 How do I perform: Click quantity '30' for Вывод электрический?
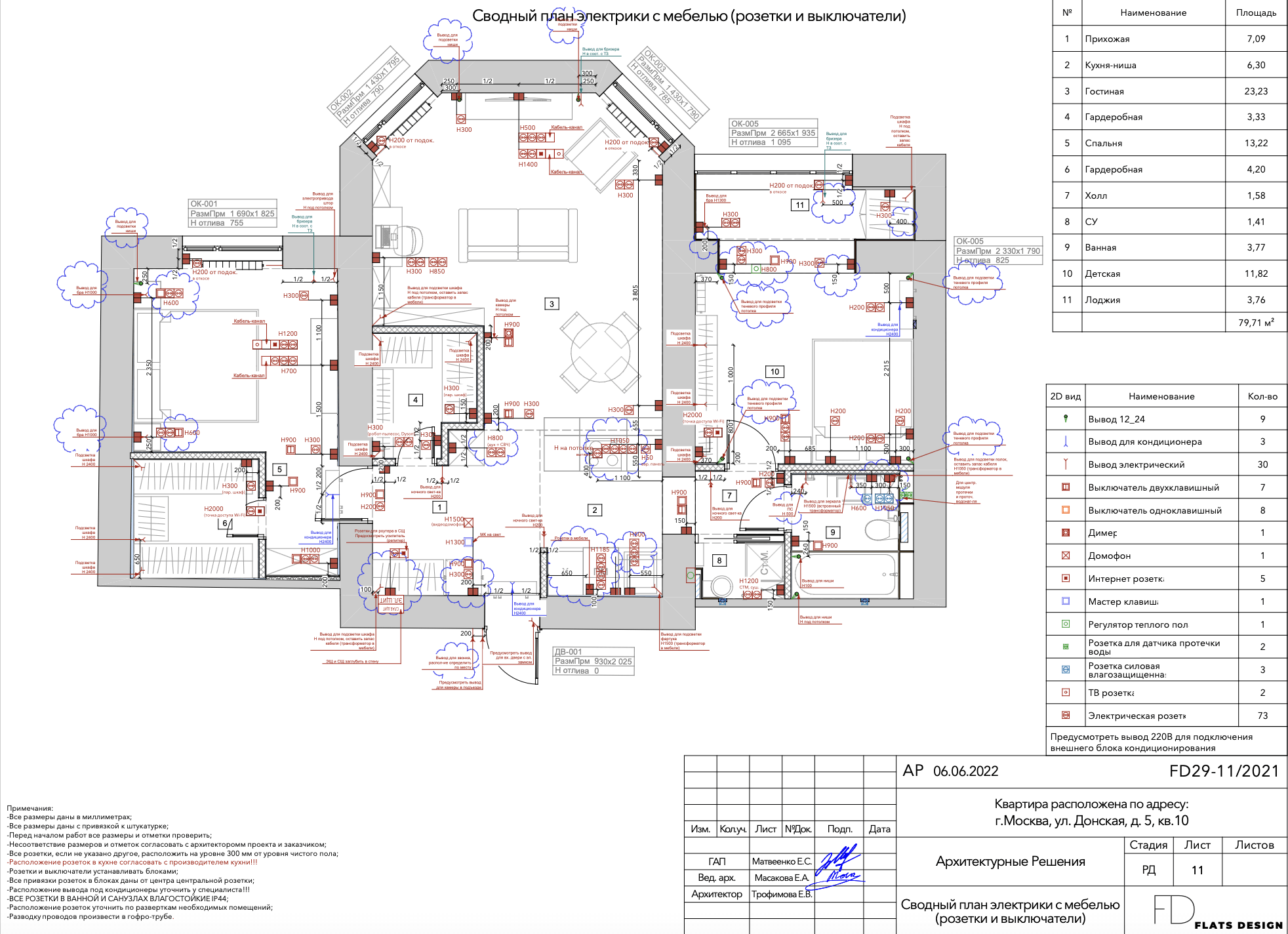coord(1262,464)
